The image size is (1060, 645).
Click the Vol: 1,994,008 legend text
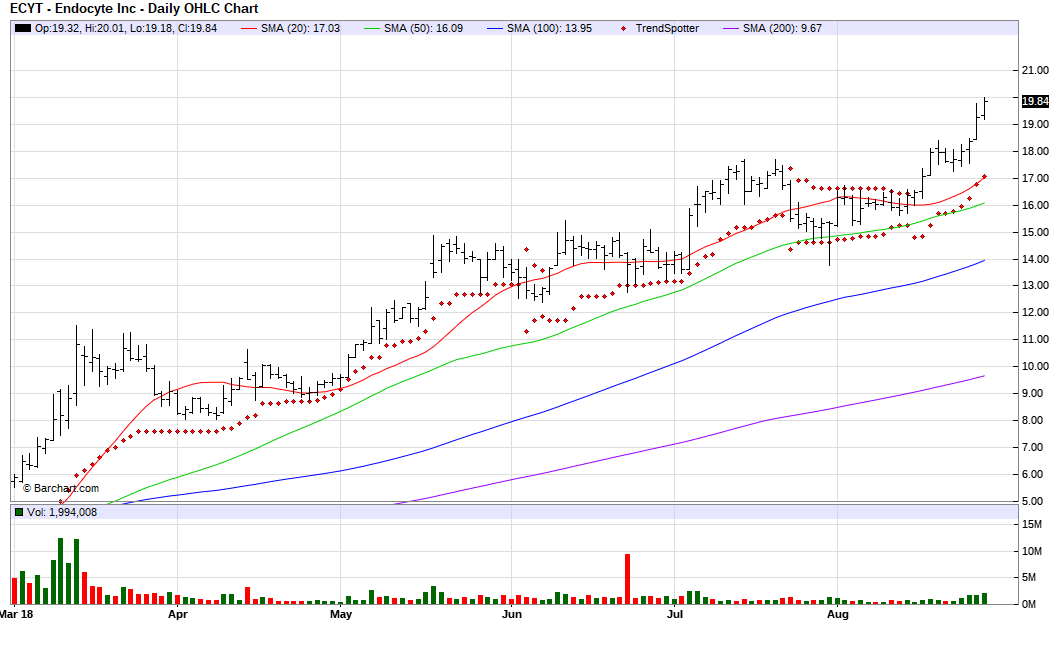62,512
